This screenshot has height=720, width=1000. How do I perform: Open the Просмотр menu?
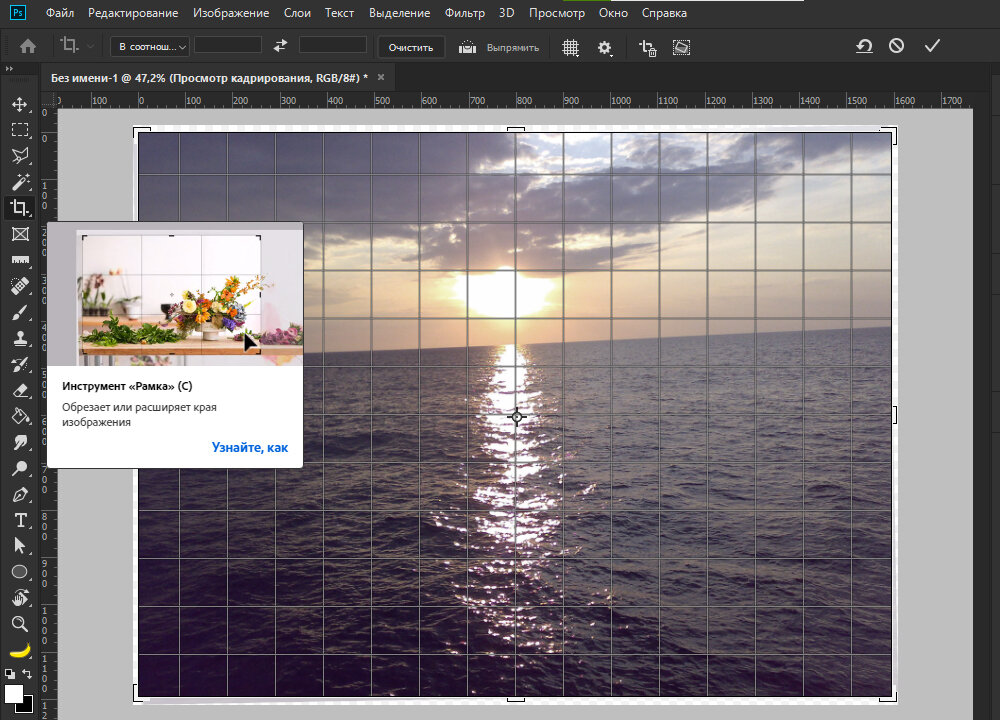click(x=557, y=13)
